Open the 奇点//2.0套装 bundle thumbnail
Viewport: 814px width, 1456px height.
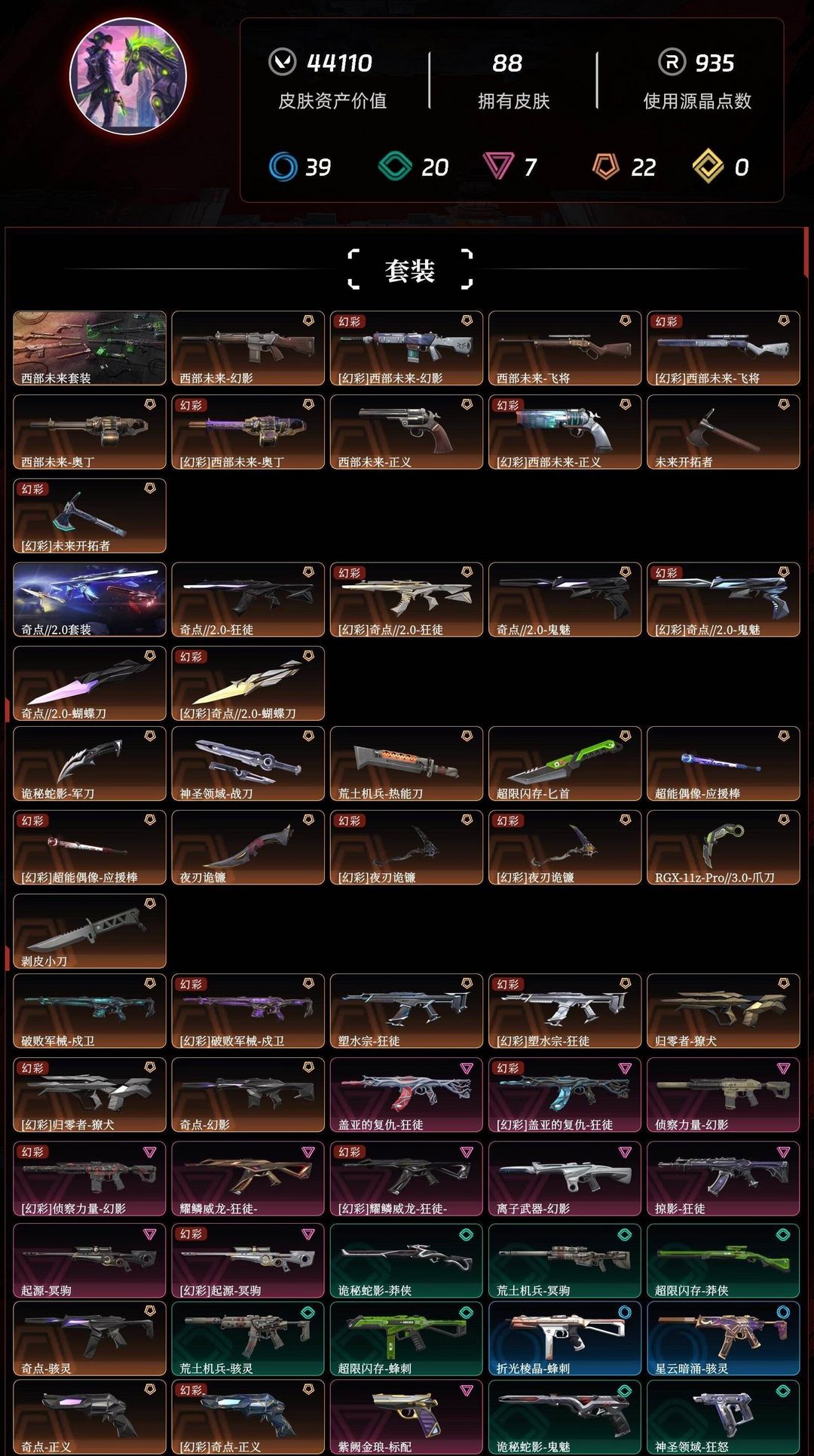[90, 599]
